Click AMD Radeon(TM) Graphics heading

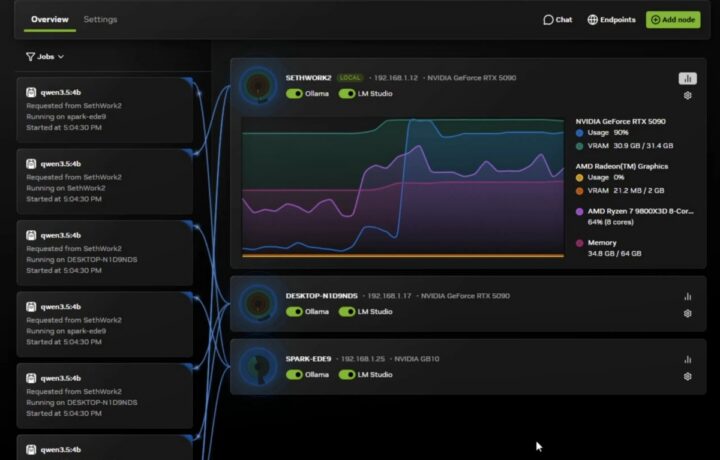coord(622,166)
